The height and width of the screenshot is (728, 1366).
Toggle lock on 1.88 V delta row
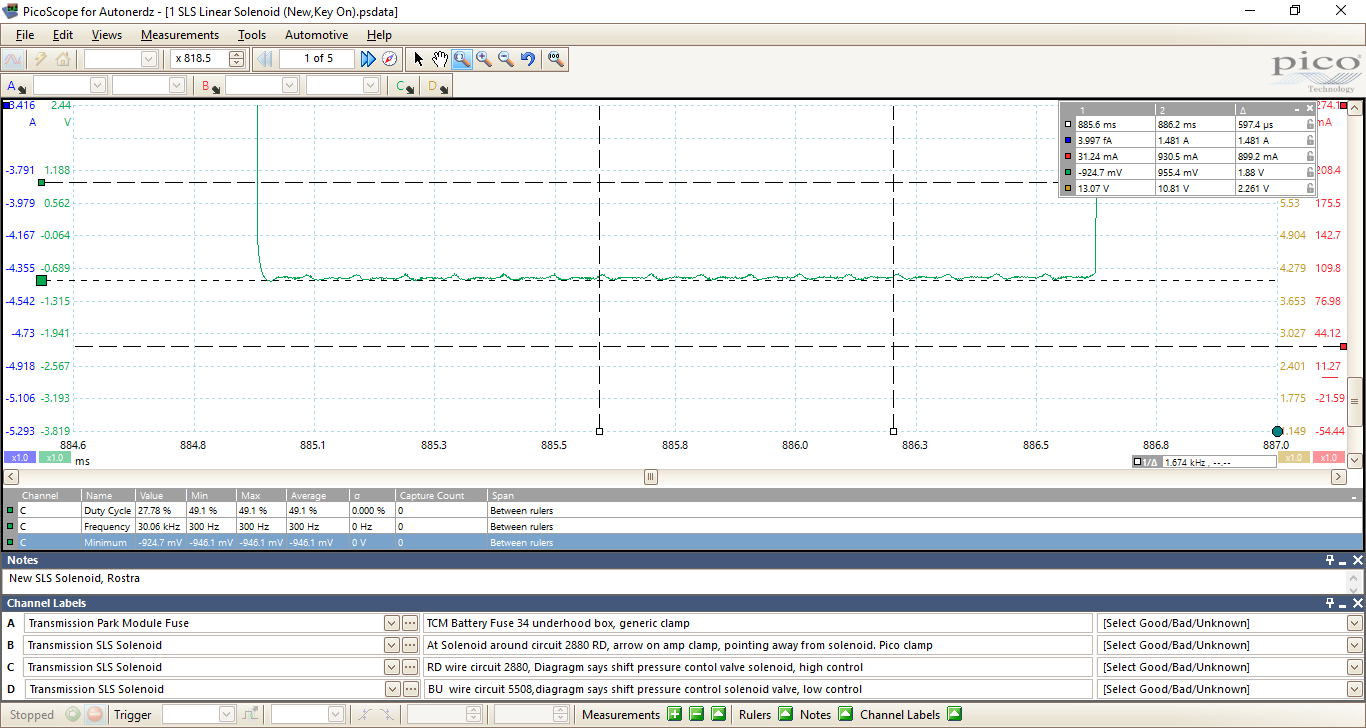pos(1310,173)
